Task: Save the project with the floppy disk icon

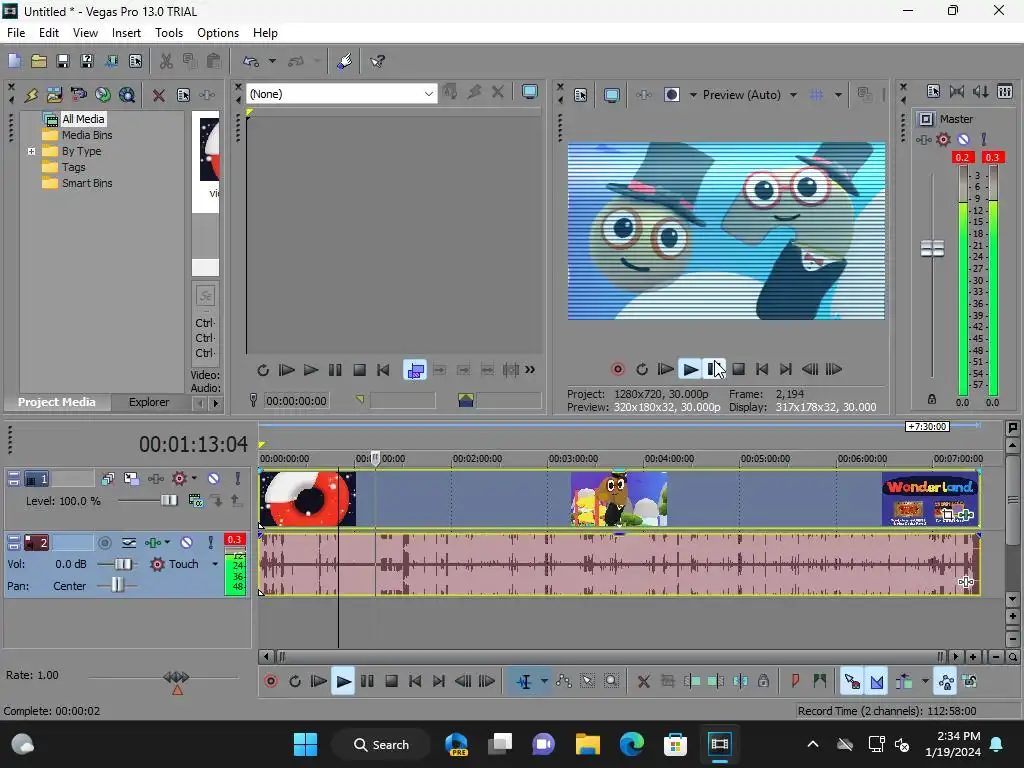Action: [63, 61]
